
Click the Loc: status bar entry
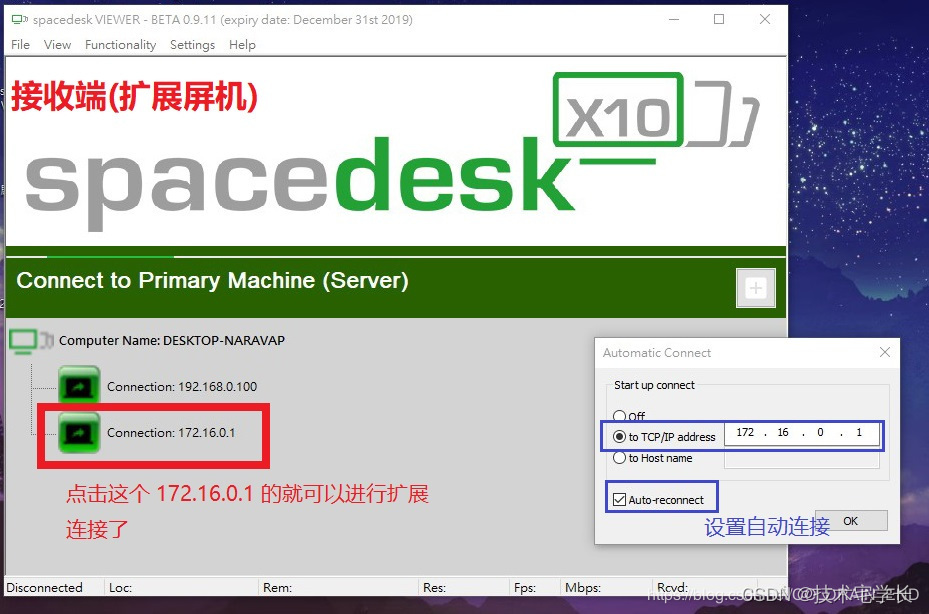tap(120, 588)
